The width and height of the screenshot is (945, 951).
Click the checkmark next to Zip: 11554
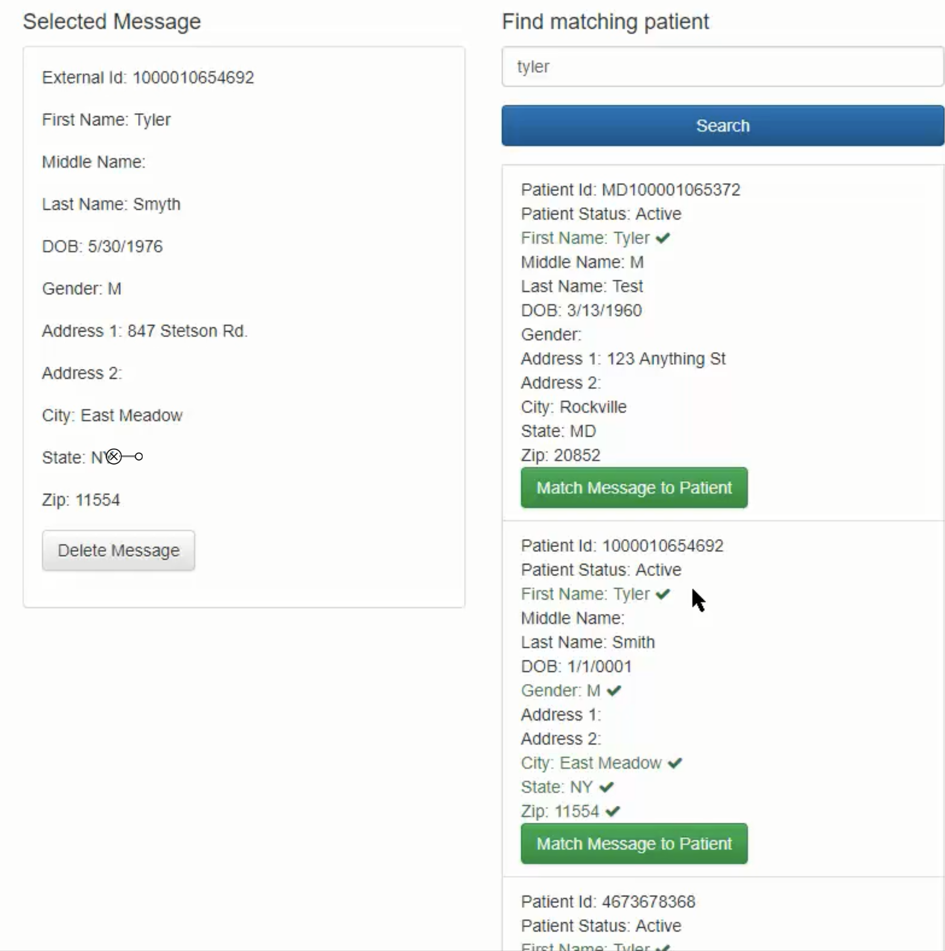pos(613,811)
